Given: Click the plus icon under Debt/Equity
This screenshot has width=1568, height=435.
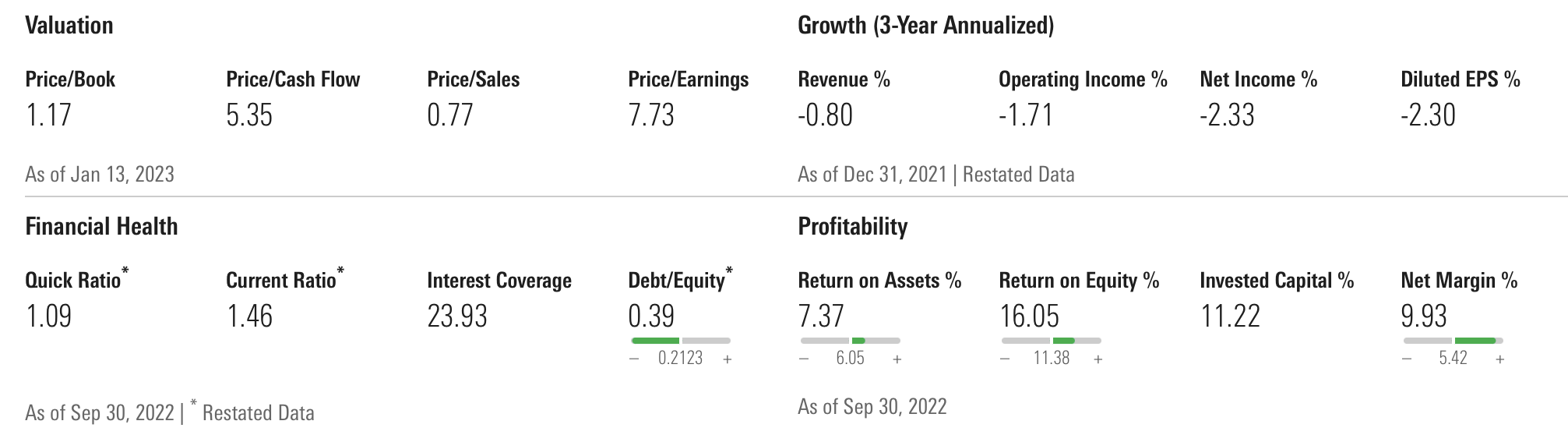Looking at the screenshot, I should (x=728, y=359).
